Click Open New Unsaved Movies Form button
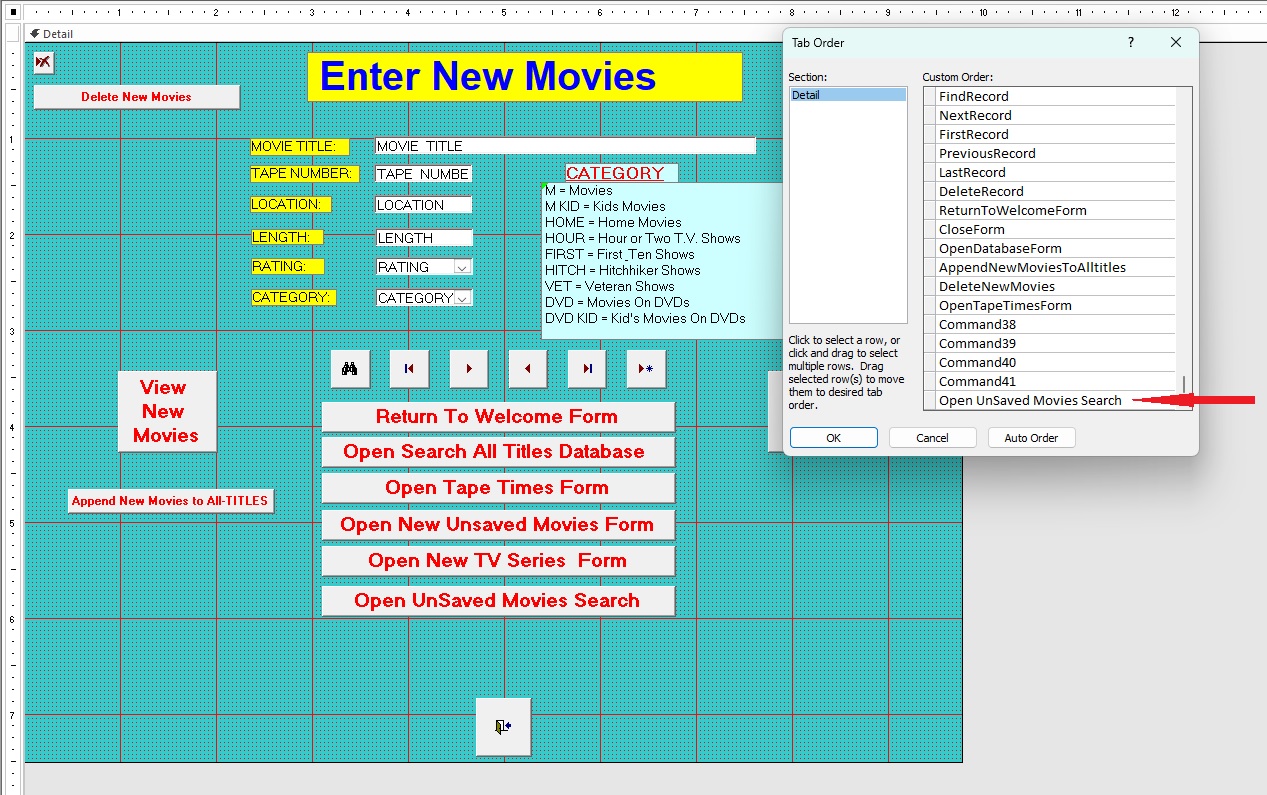 pyautogui.click(x=498, y=525)
